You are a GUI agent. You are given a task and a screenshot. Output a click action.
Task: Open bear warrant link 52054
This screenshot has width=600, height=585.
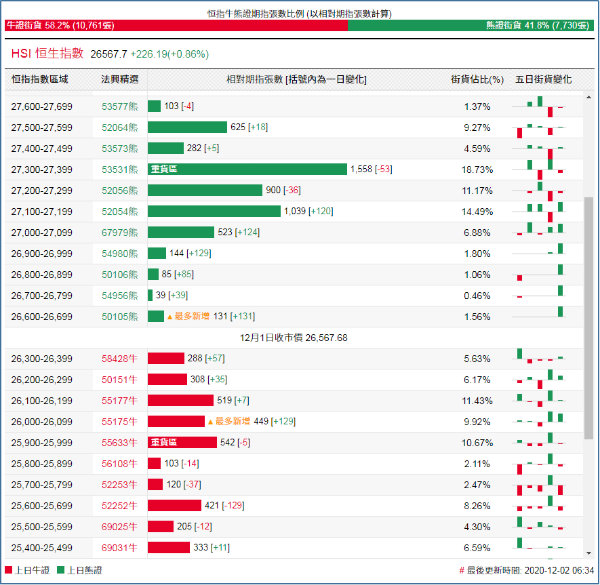coord(119,212)
